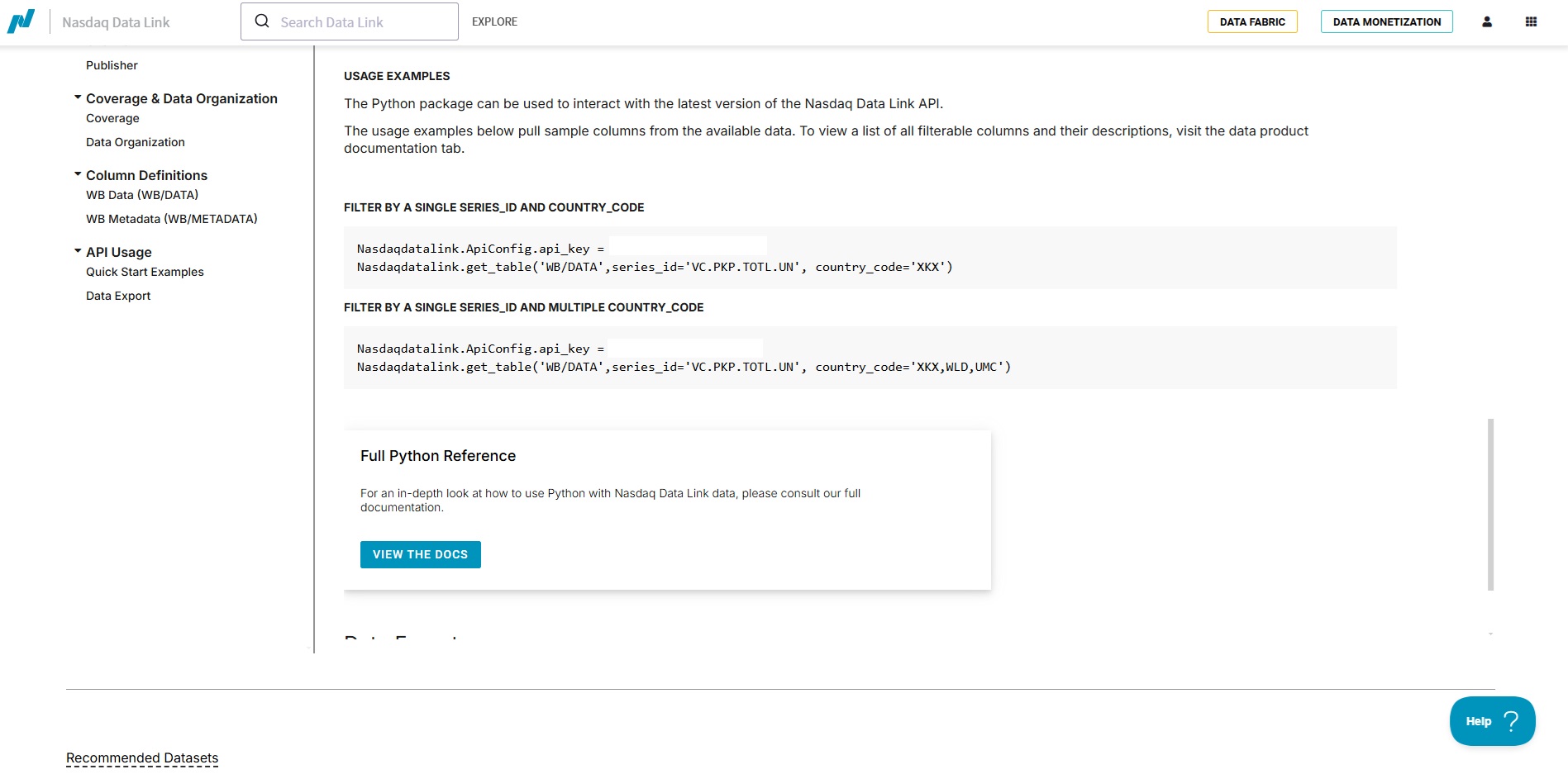Click the content panel vertical scrollbar
The width and height of the screenshot is (1568, 774).
pos(1490,505)
